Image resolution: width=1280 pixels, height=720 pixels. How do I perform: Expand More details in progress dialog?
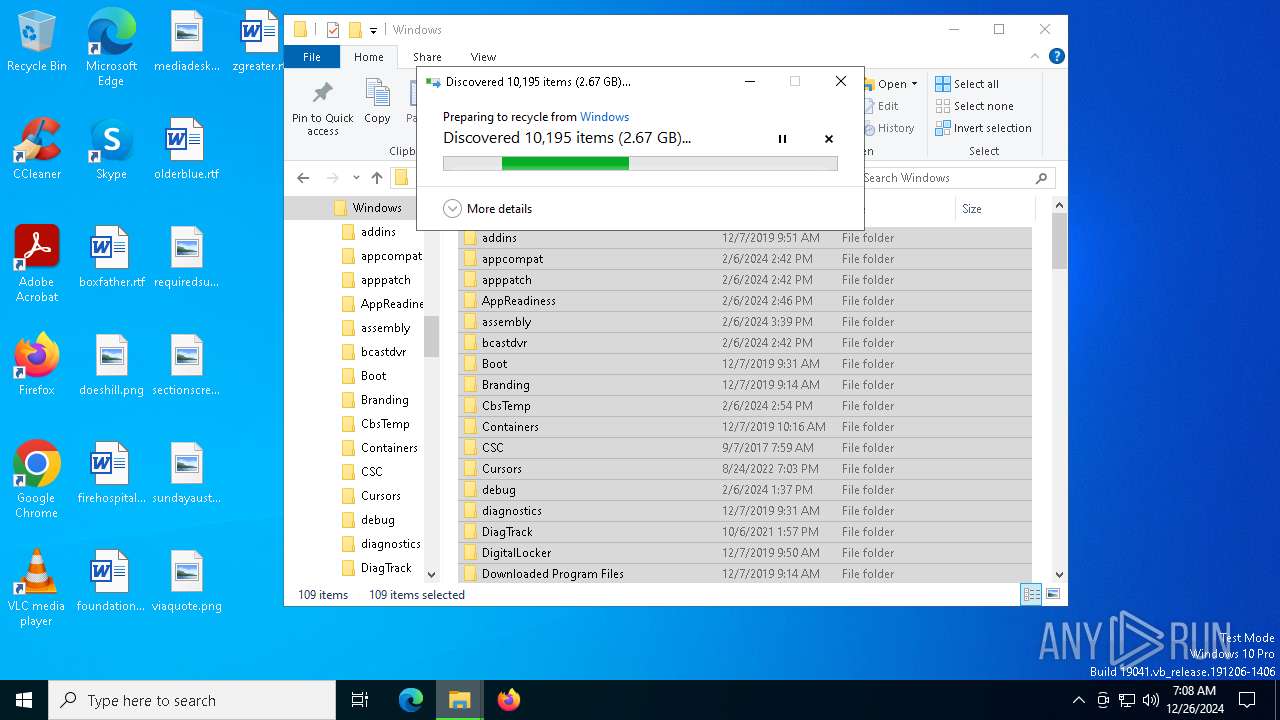(x=488, y=209)
